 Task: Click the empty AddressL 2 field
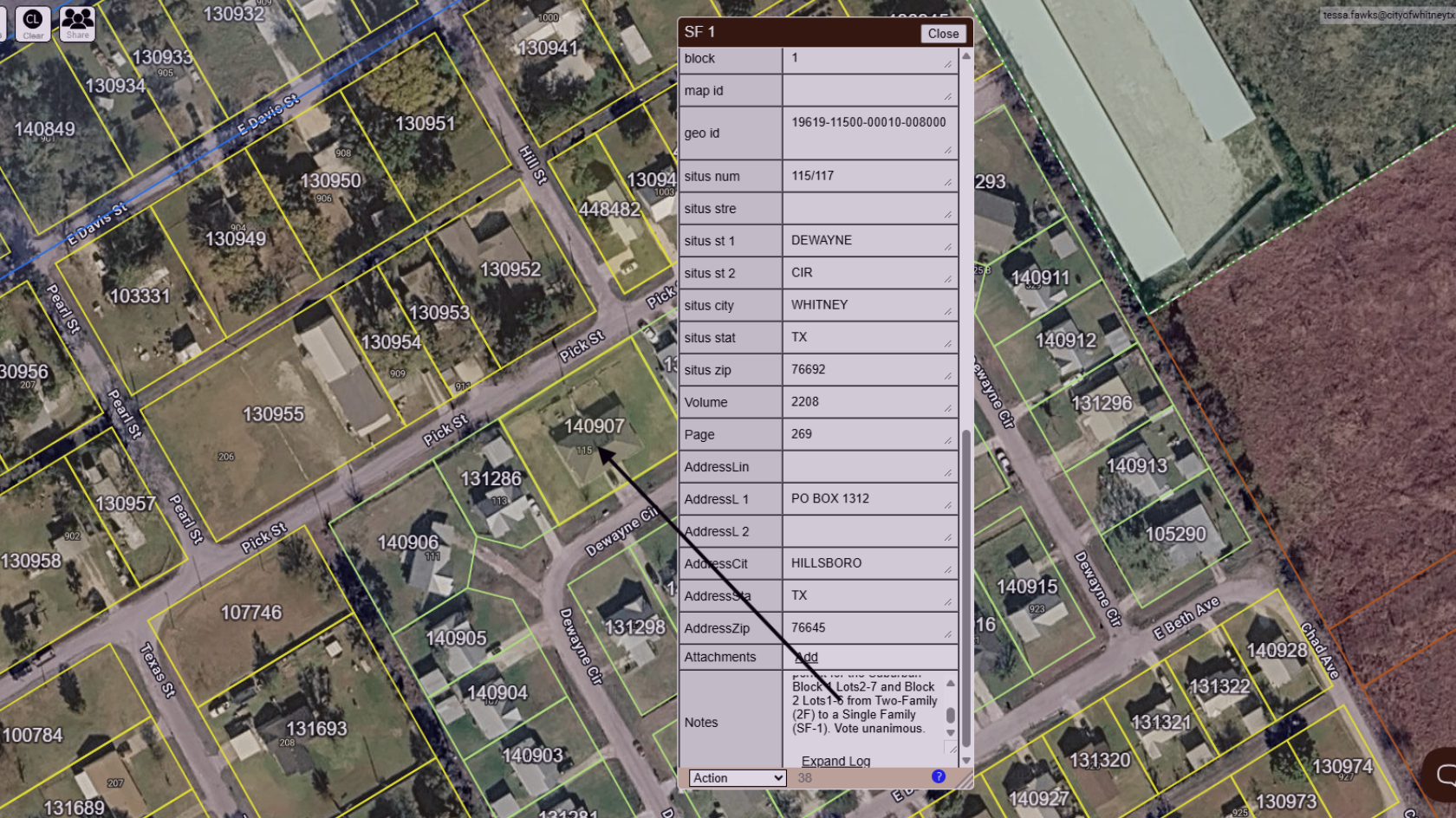click(870, 531)
